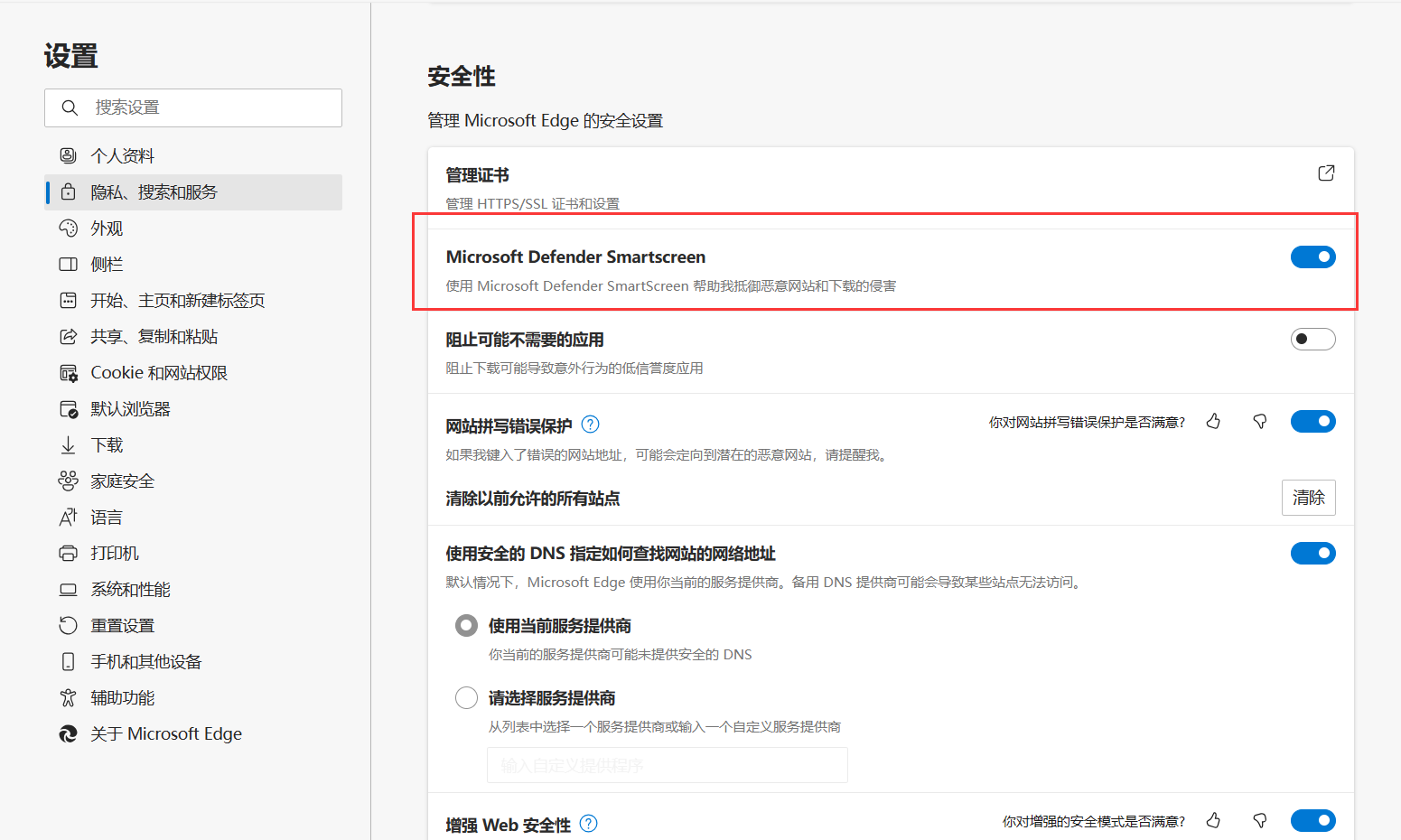Viewport: 1401px width, 840px height.
Task: Click the icon beside 开始、主页和新建标签页
Action: pyautogui.click(x=68, y=300)
